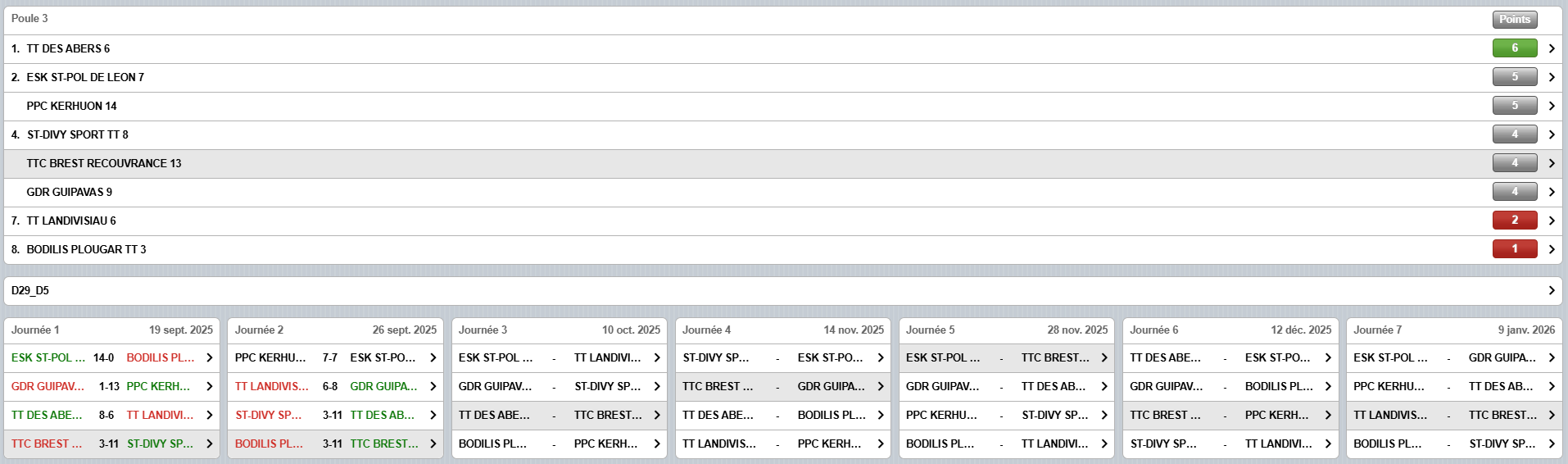Click arrow for Journée 2 match scored 6-8

tap(433, 386)
